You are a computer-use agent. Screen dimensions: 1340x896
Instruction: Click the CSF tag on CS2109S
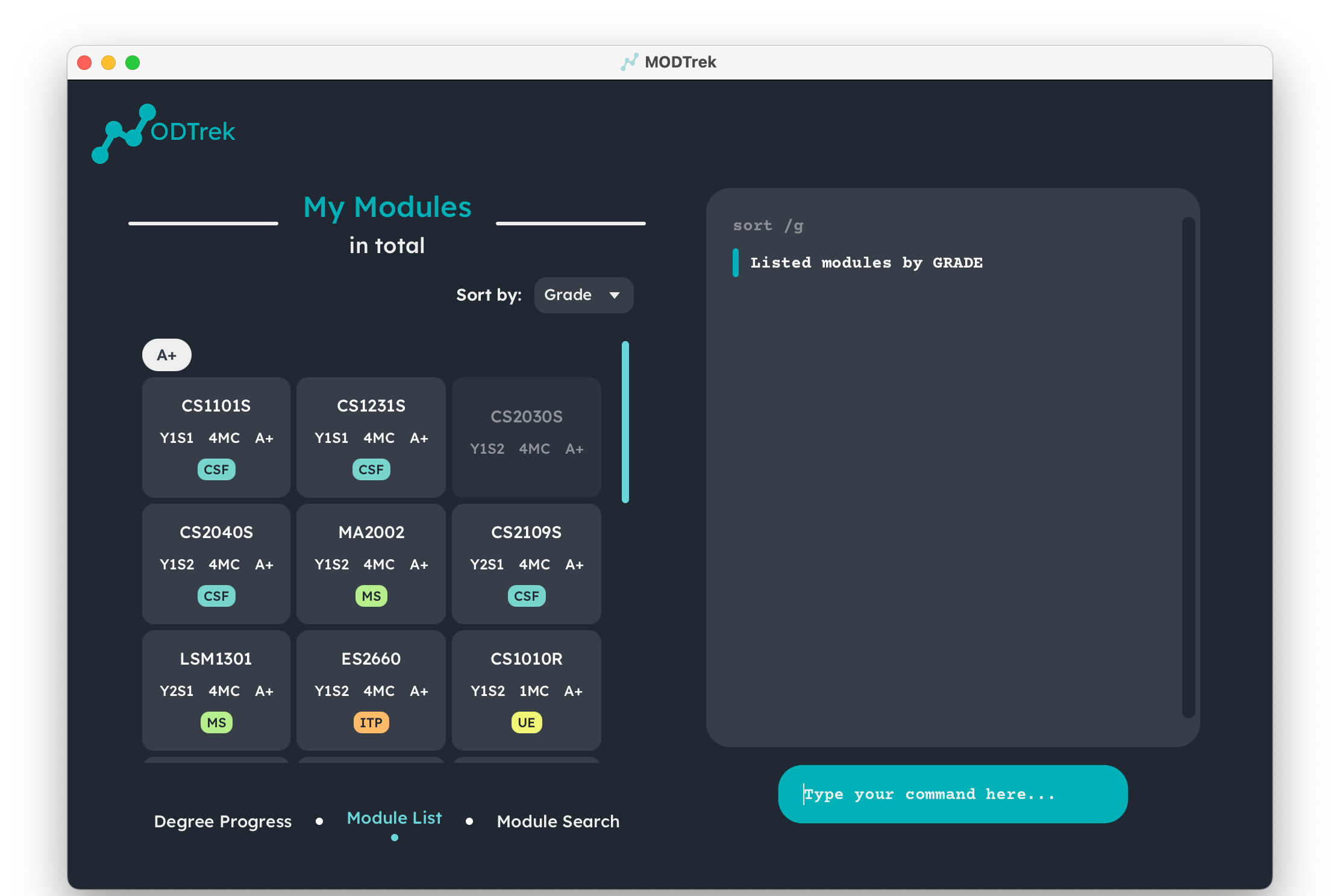[x=527, y=596]
